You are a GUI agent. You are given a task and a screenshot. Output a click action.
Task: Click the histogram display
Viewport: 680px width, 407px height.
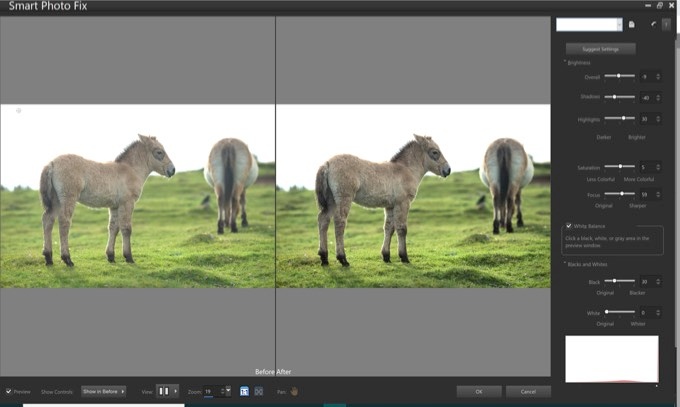pos(612,359)
